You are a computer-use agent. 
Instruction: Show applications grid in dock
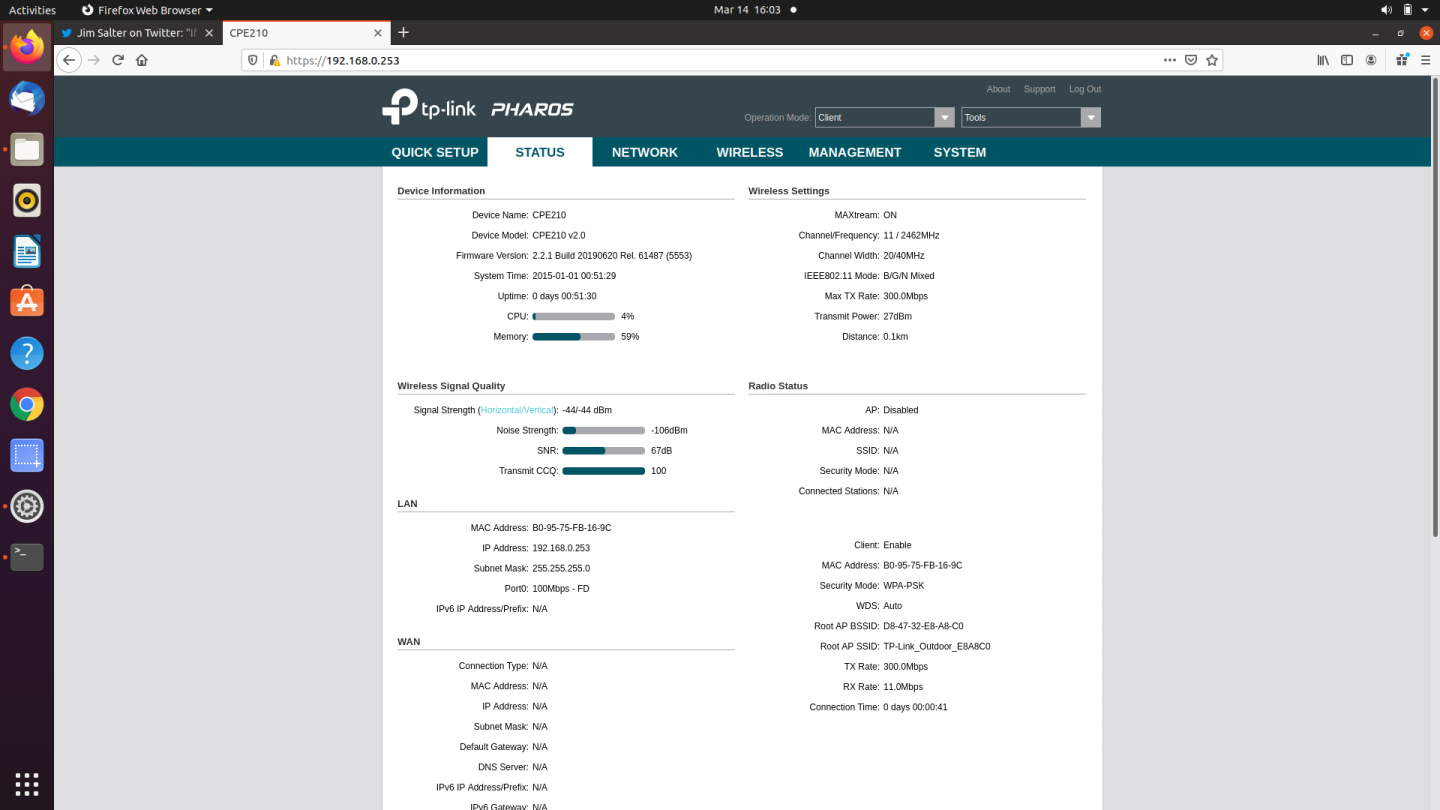point(27,783)
